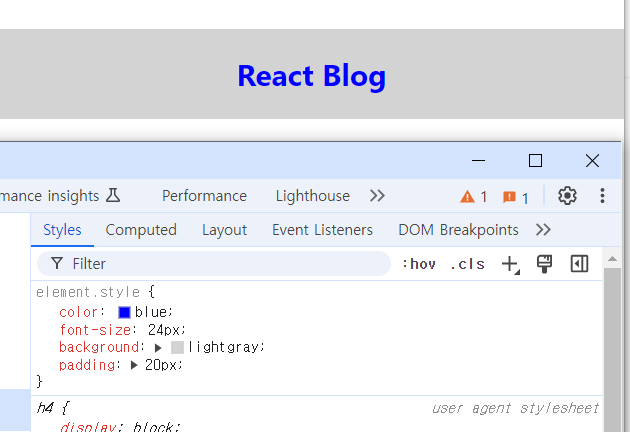Open the lightgray background color swatch

click(x=177, y=347)
